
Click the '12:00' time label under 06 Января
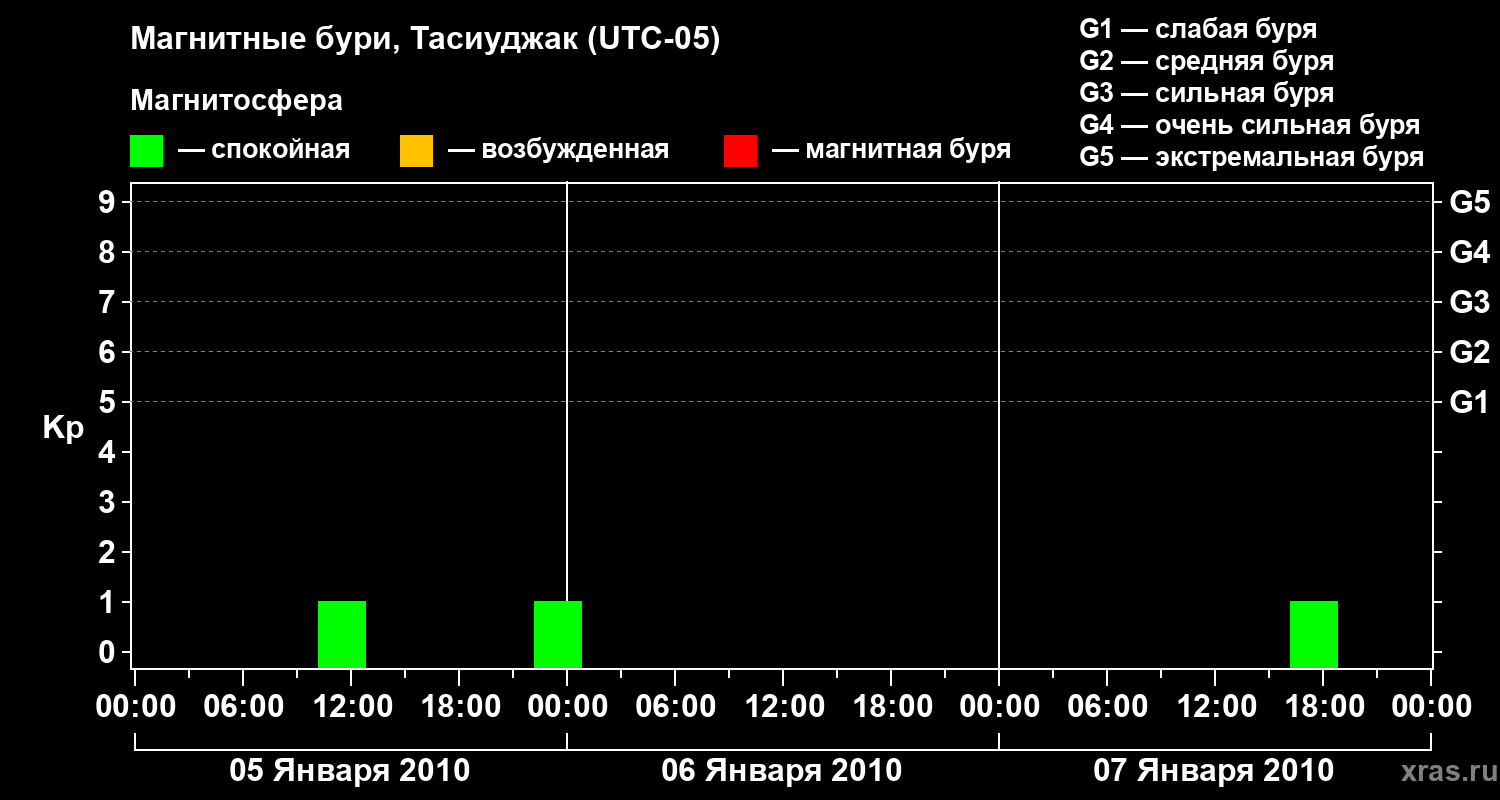coord(783,706)
